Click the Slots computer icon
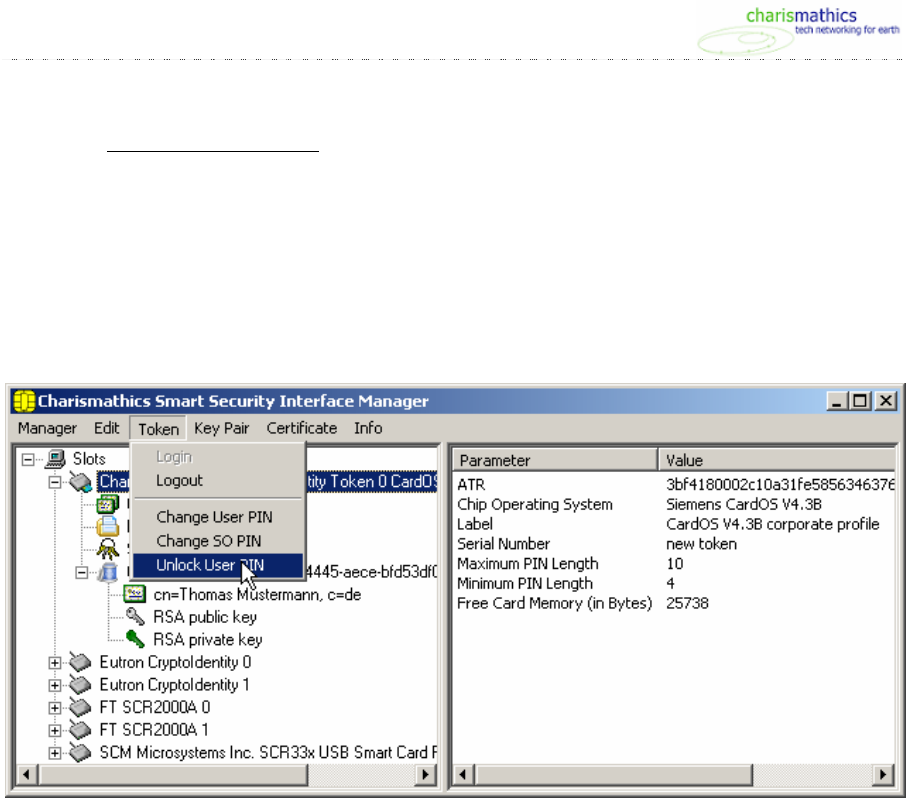 coord(55,459)
